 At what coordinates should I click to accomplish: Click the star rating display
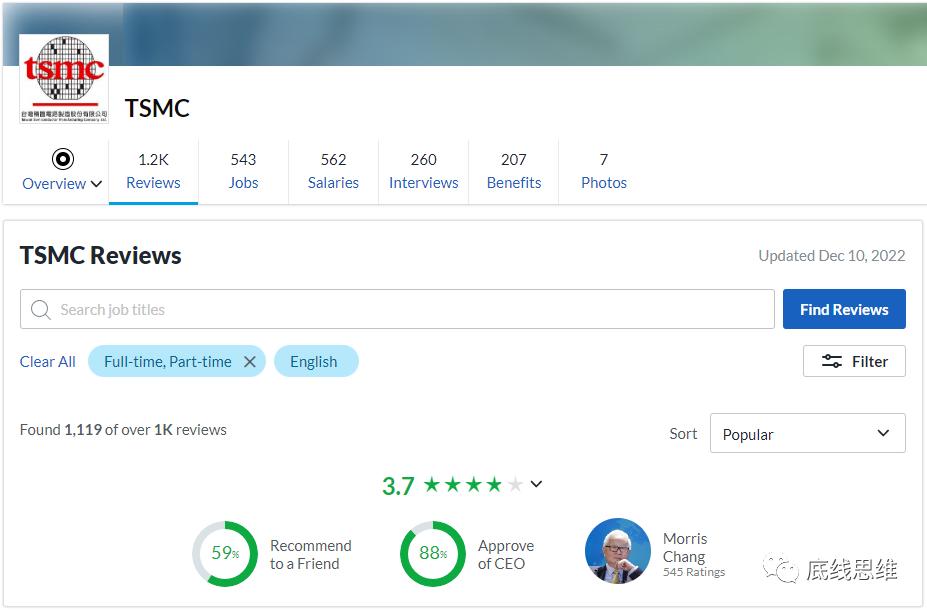point(473,485)
